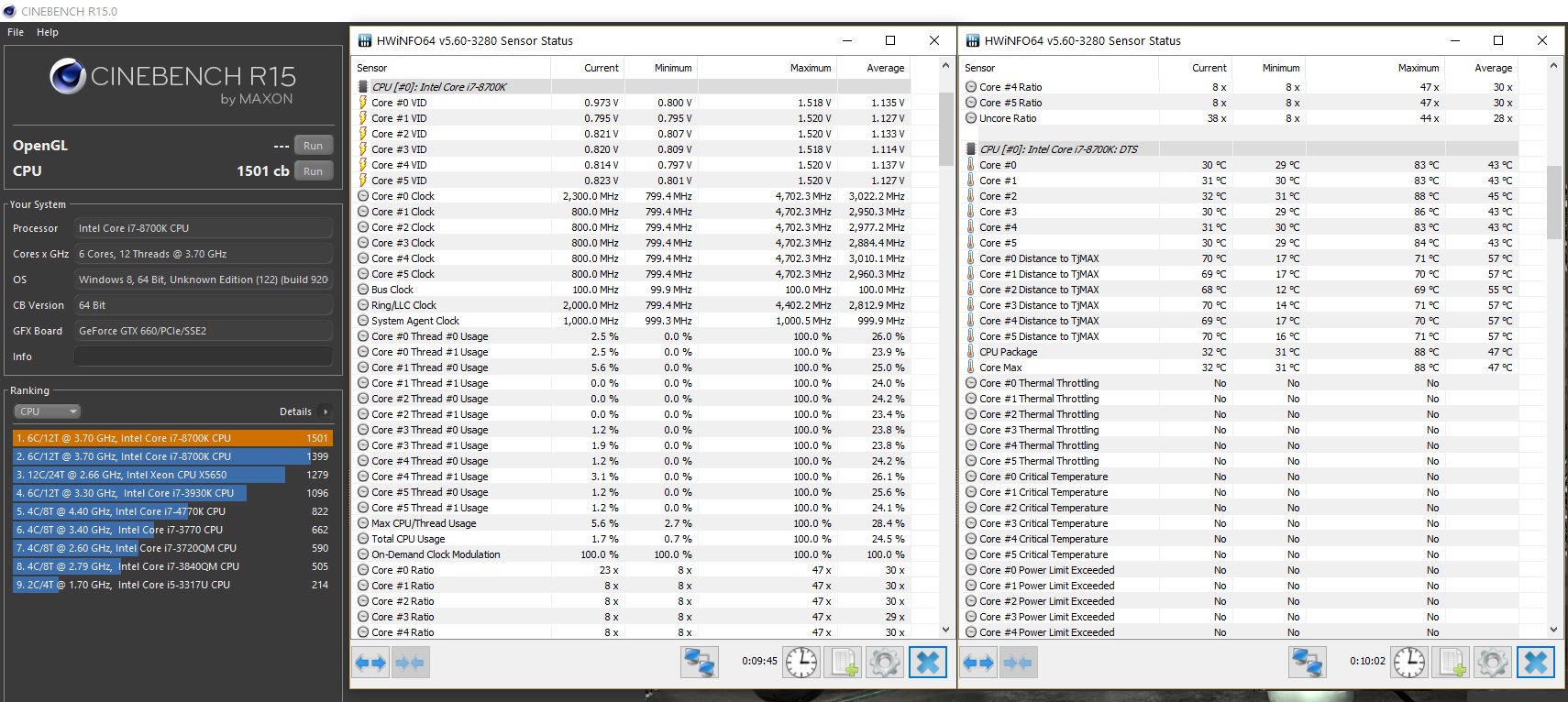Run the CPU benchmark in Cinebench
The width and height of the screenshot is (1568, 702).
coord(313,171)
